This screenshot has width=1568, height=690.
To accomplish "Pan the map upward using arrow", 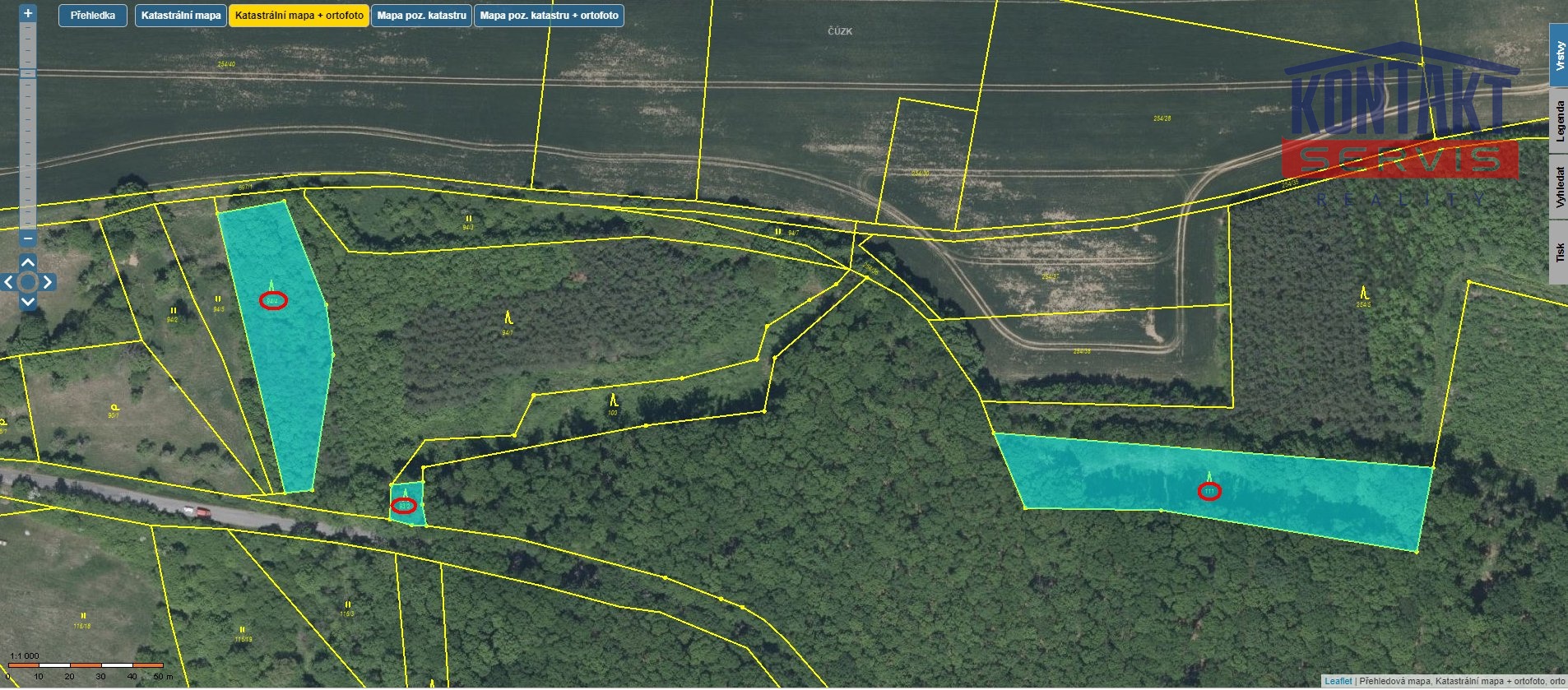I will click(x=28, y=262).
